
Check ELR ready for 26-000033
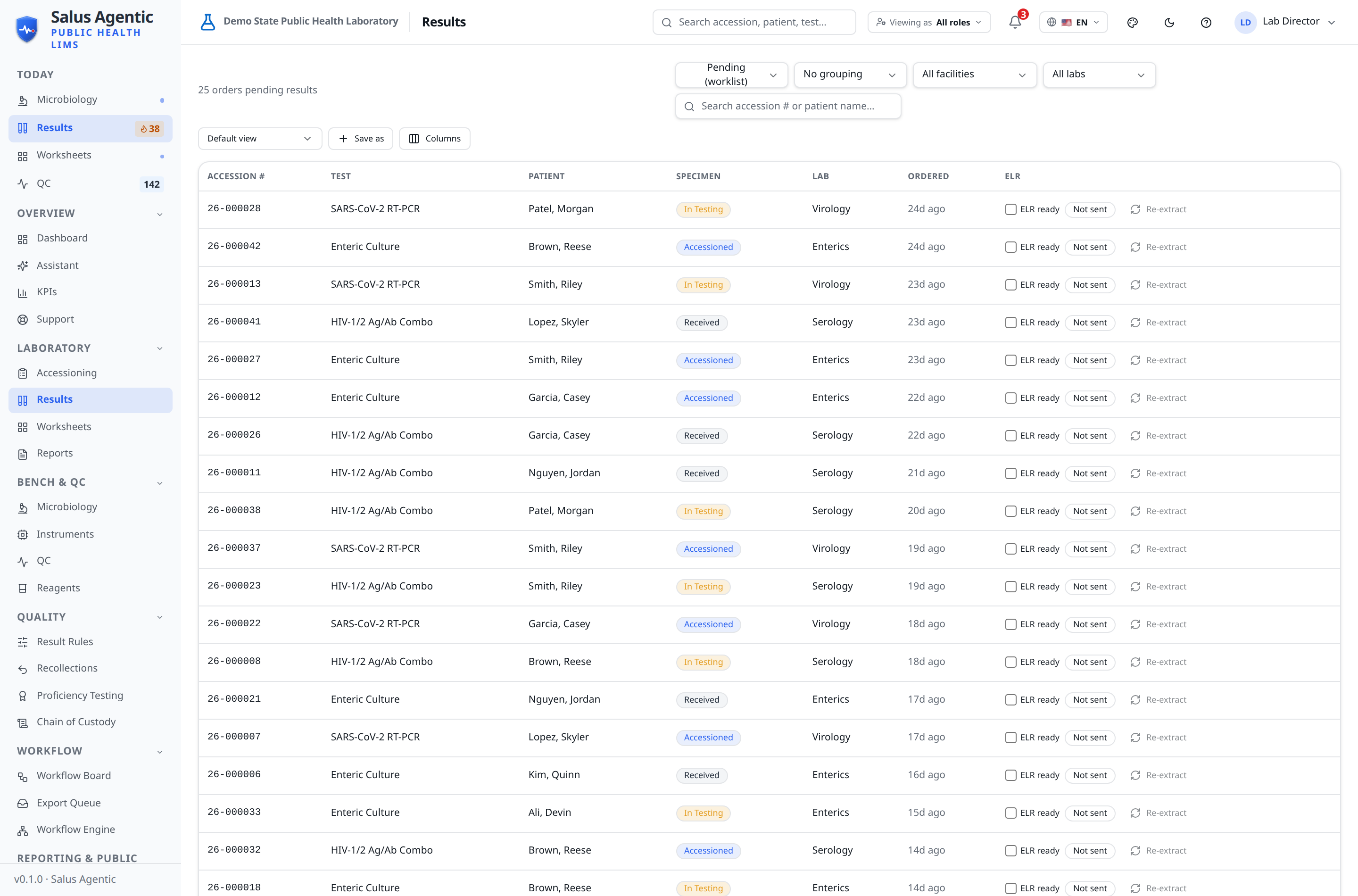(1010, 813)
